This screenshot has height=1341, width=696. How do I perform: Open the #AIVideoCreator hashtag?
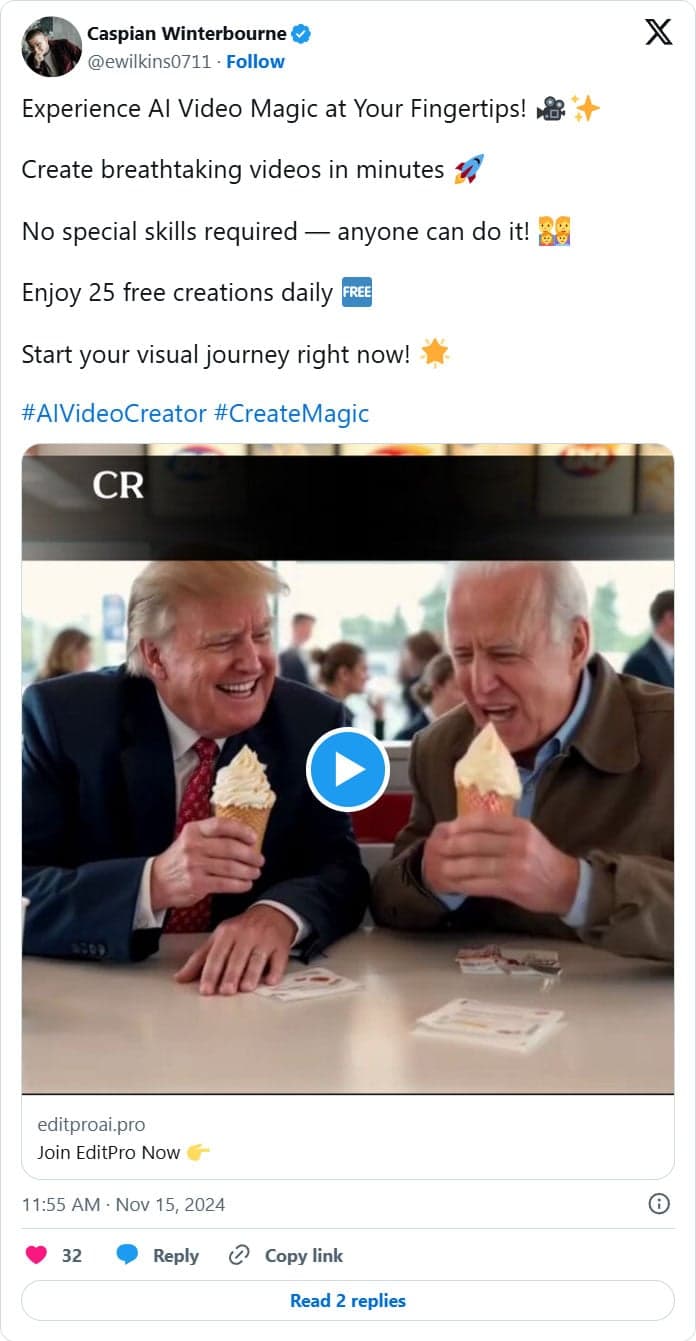(114, 413)
